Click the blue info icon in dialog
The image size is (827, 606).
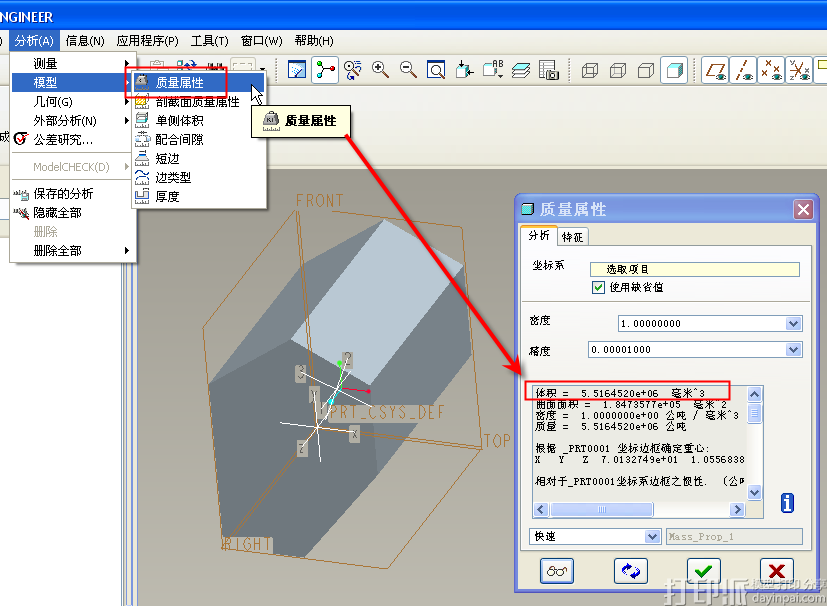(787, 503)
